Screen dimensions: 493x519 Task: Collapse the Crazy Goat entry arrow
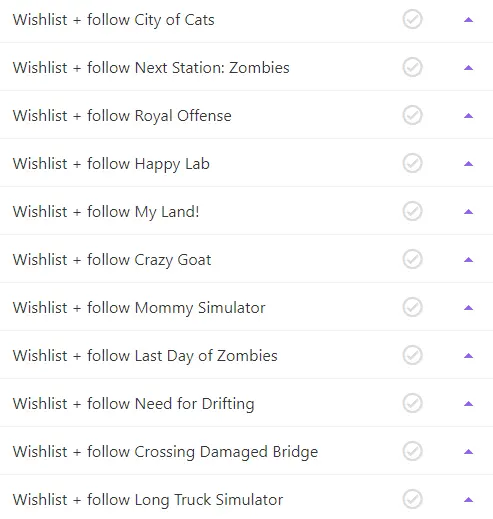coord(468,260)
